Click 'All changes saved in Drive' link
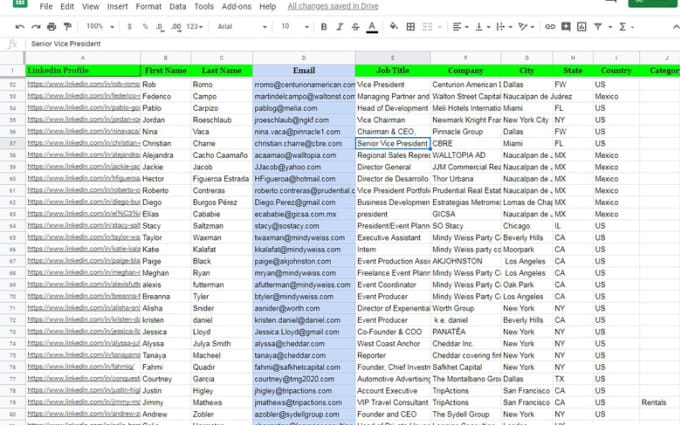Screen dimensions: 680x425 pyautogui.click(x=333, y=7)
